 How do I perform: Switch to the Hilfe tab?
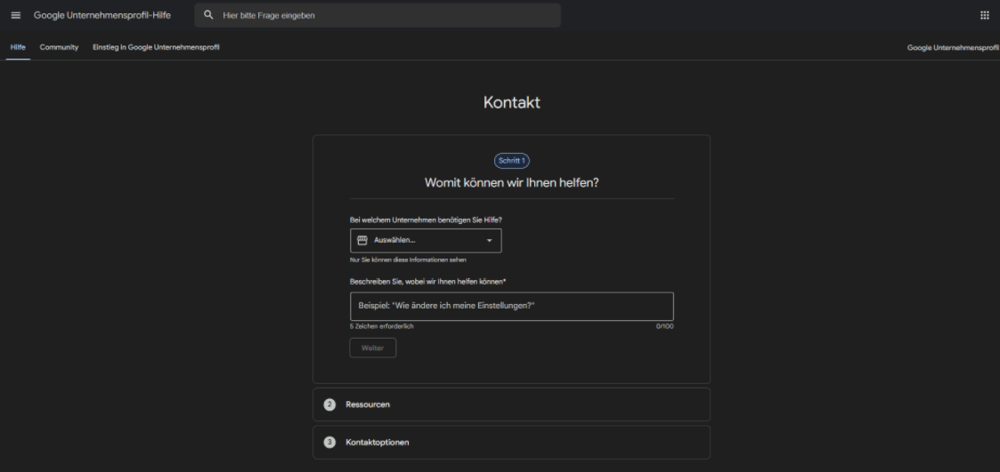(18, 47)
